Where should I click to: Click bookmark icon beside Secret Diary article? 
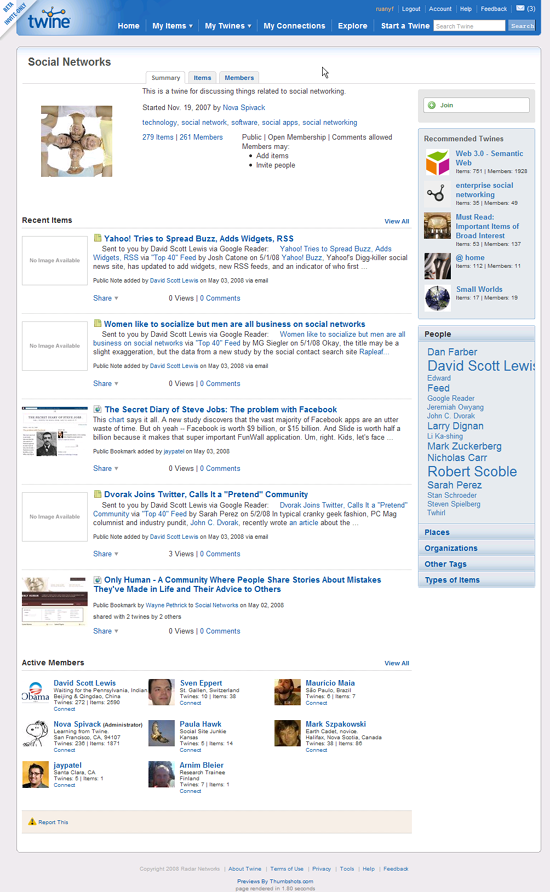tap(97, 409)
